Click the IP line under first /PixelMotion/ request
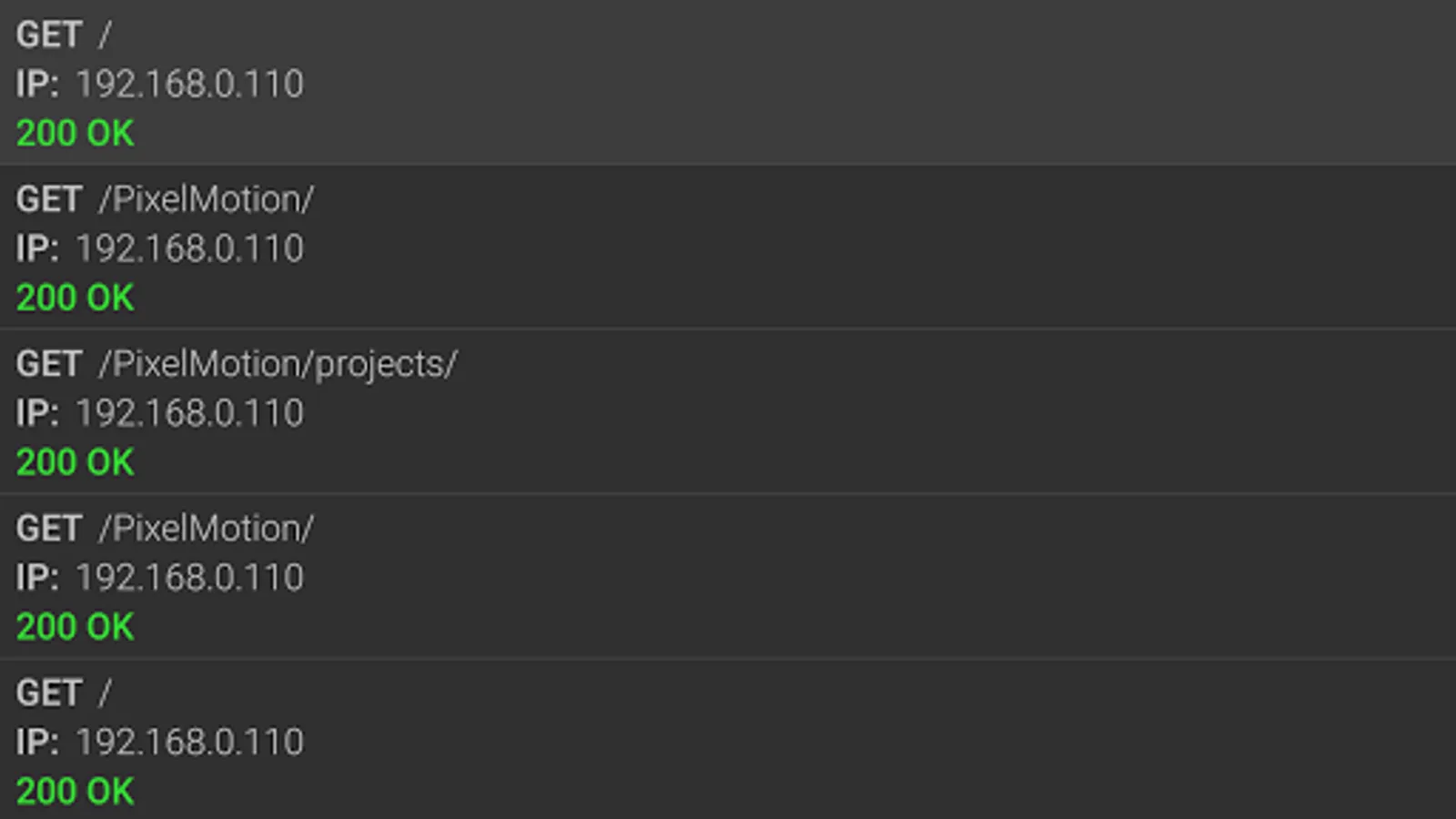This screenshot has height=819, width=1456. point(189,248)
